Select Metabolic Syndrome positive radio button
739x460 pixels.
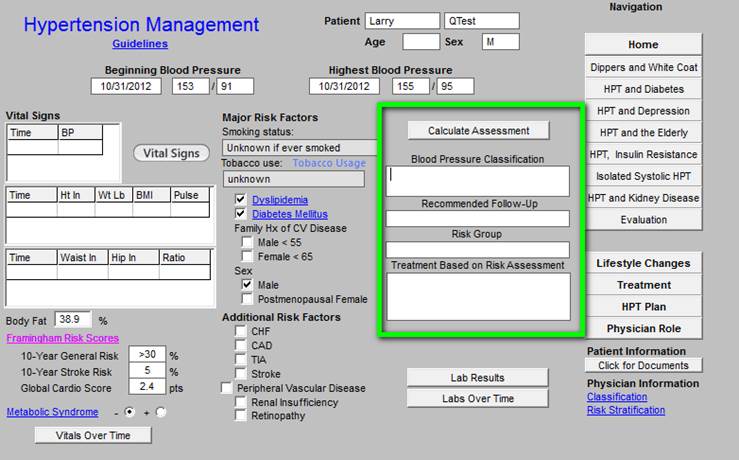point(161,412)
